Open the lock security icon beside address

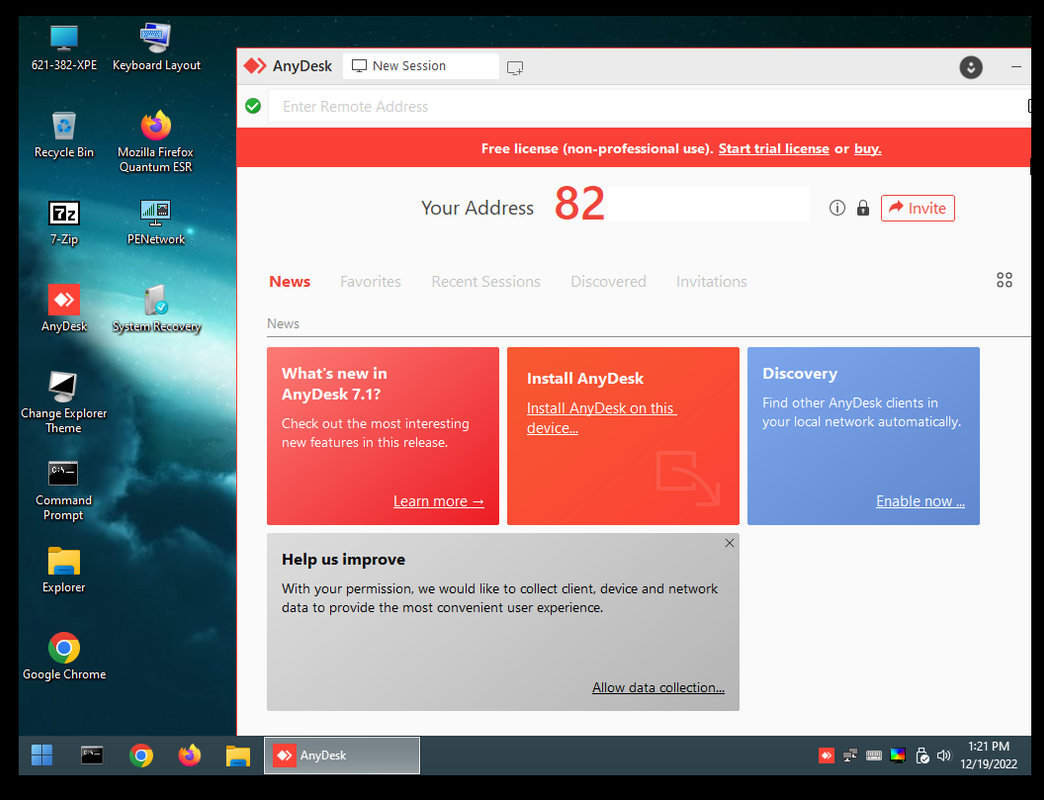click(x=863, y=208)
